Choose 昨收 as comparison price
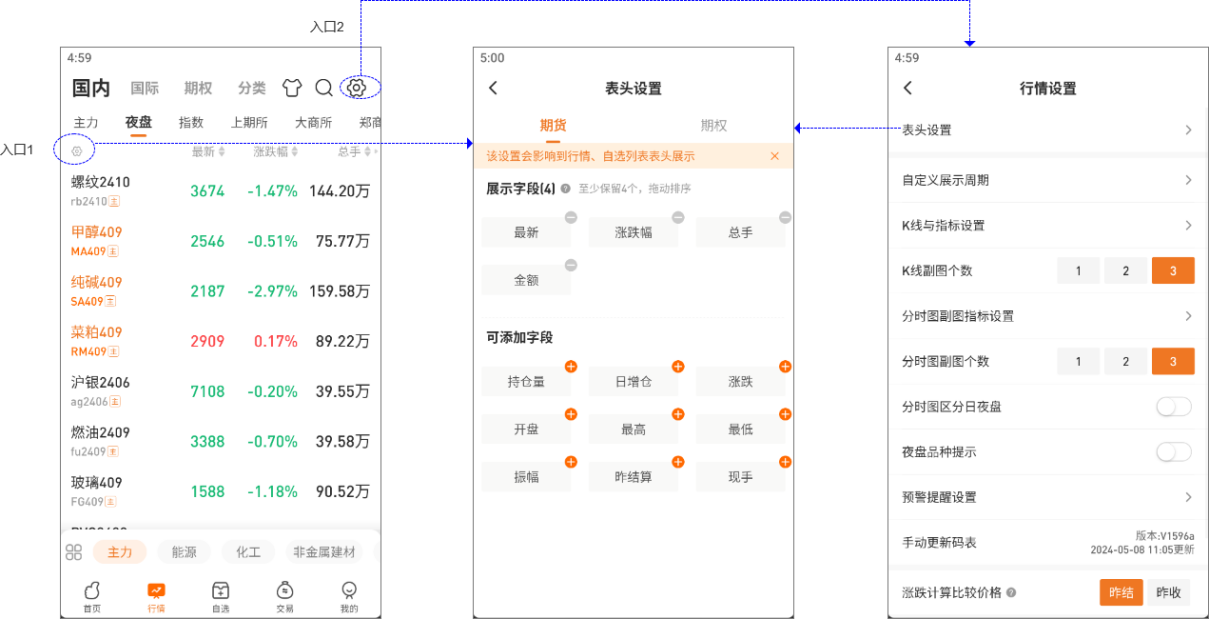The height and width of the screenshot is (619, 1209). [1168, 593]
